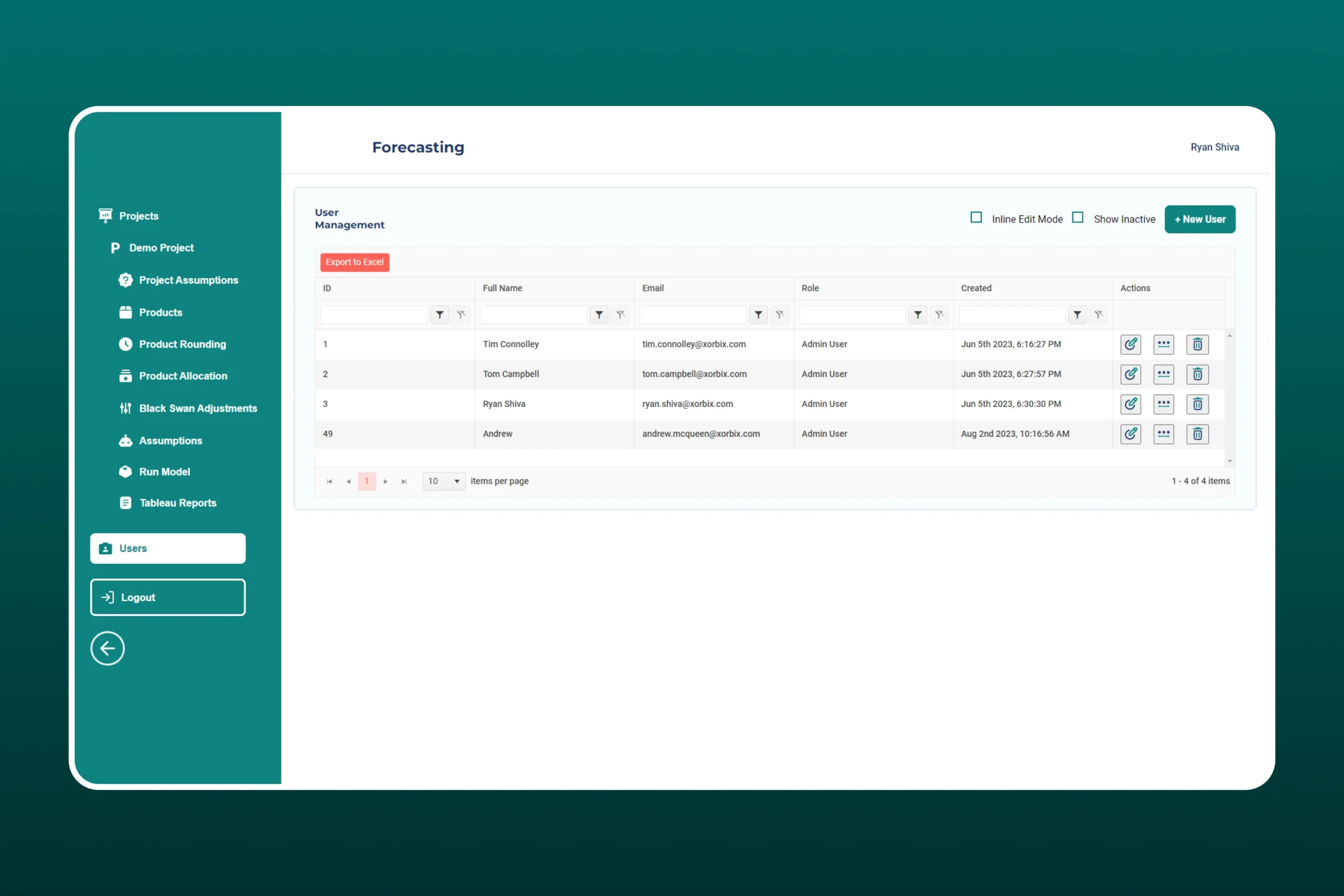Go to Black Swan Adjustments menu item
1344x896 pixels.
(198, 408)
